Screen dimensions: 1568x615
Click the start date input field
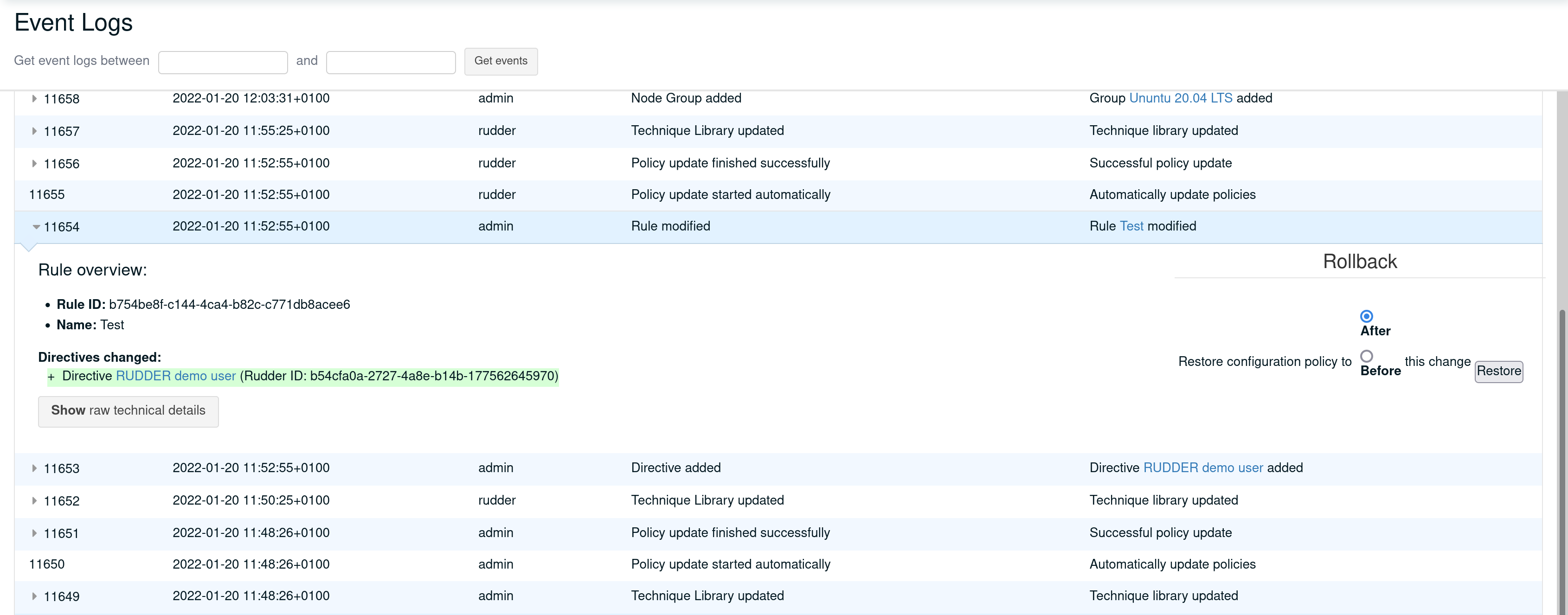coord(223,61)
